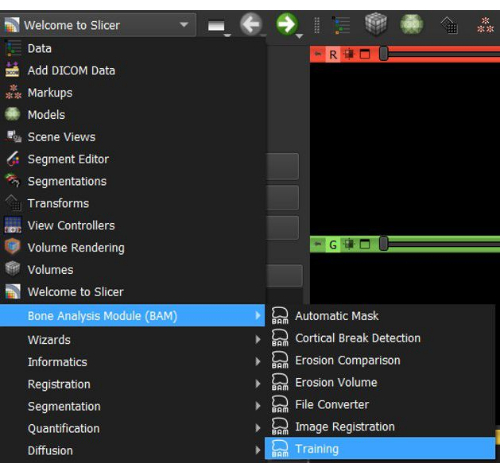This screenshot has height=473, width=500.
Task: Open the Data module from the toolbar icon
Action: click(342, 25)
